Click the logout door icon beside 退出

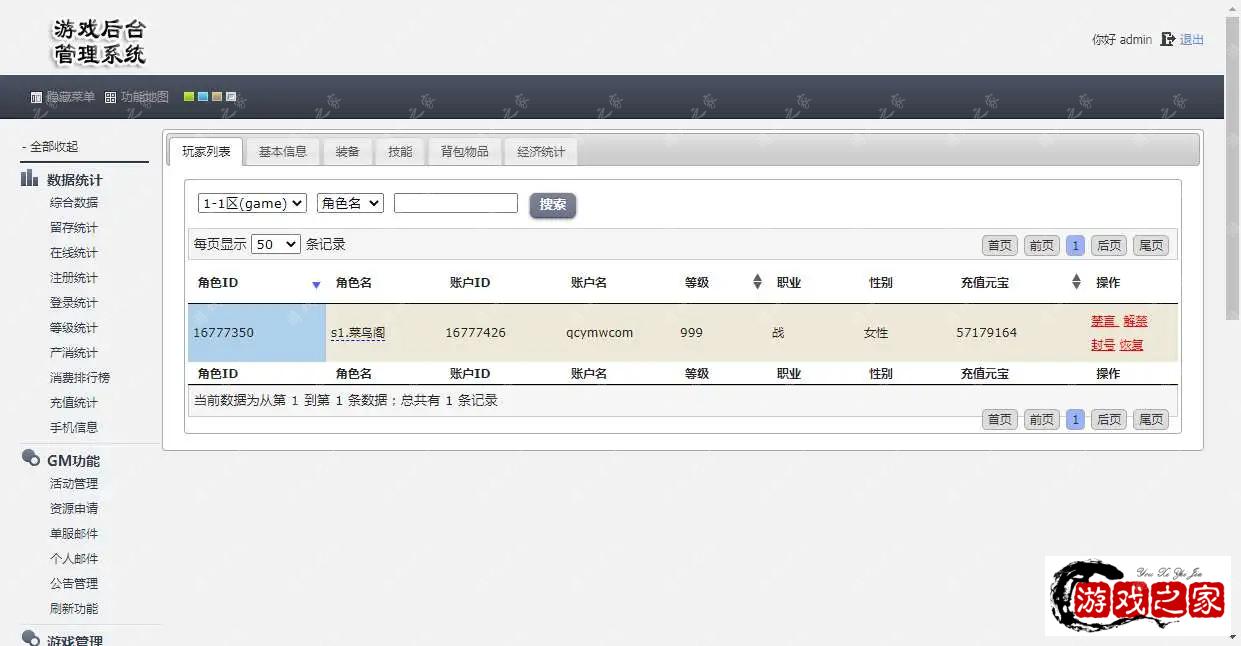coord(1167,40)
